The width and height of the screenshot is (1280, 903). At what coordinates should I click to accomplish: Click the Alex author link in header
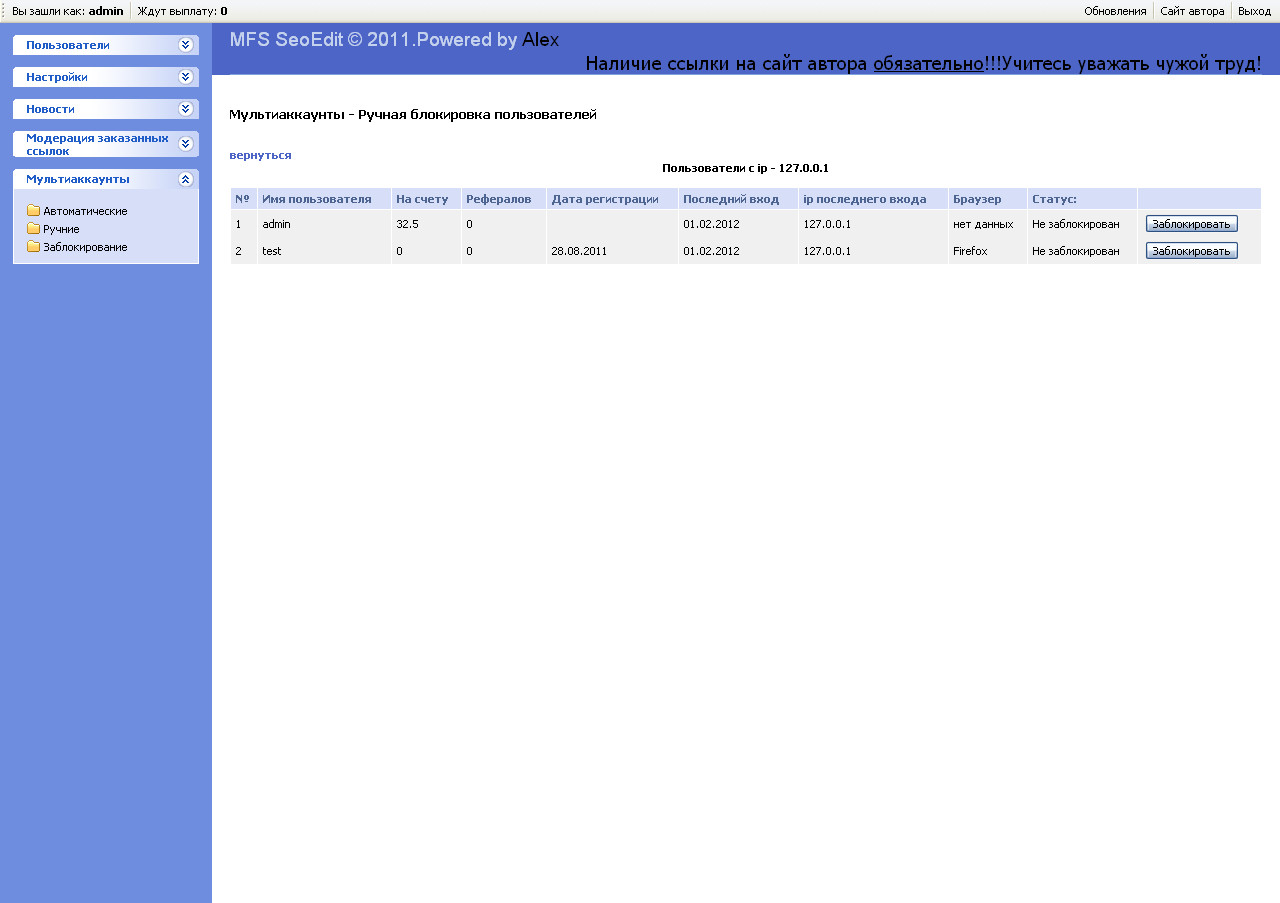tap(540, 40)
